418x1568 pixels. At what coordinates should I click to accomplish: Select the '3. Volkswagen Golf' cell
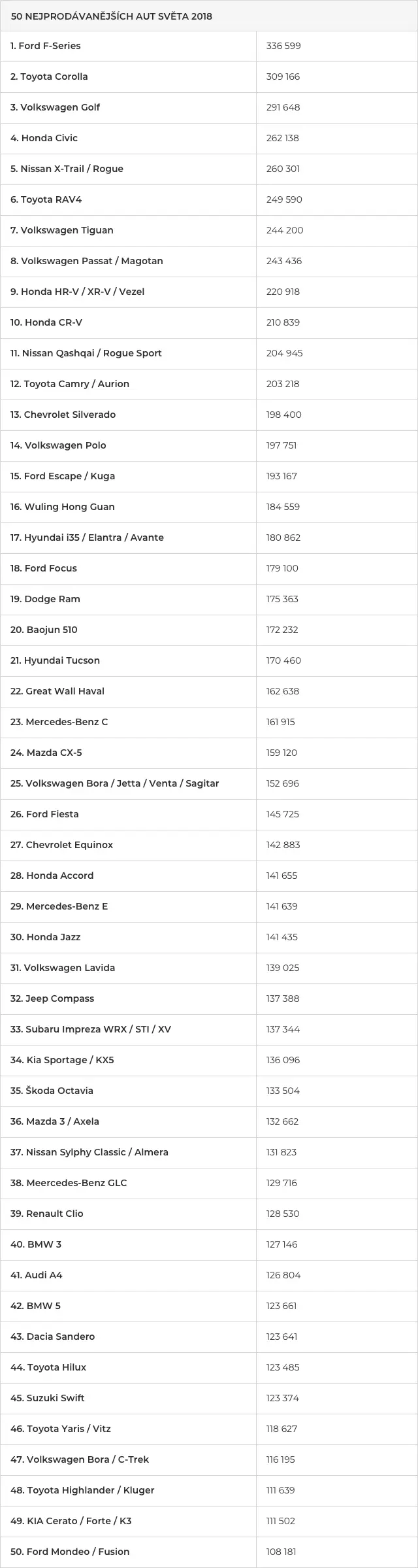click(129, 108)
